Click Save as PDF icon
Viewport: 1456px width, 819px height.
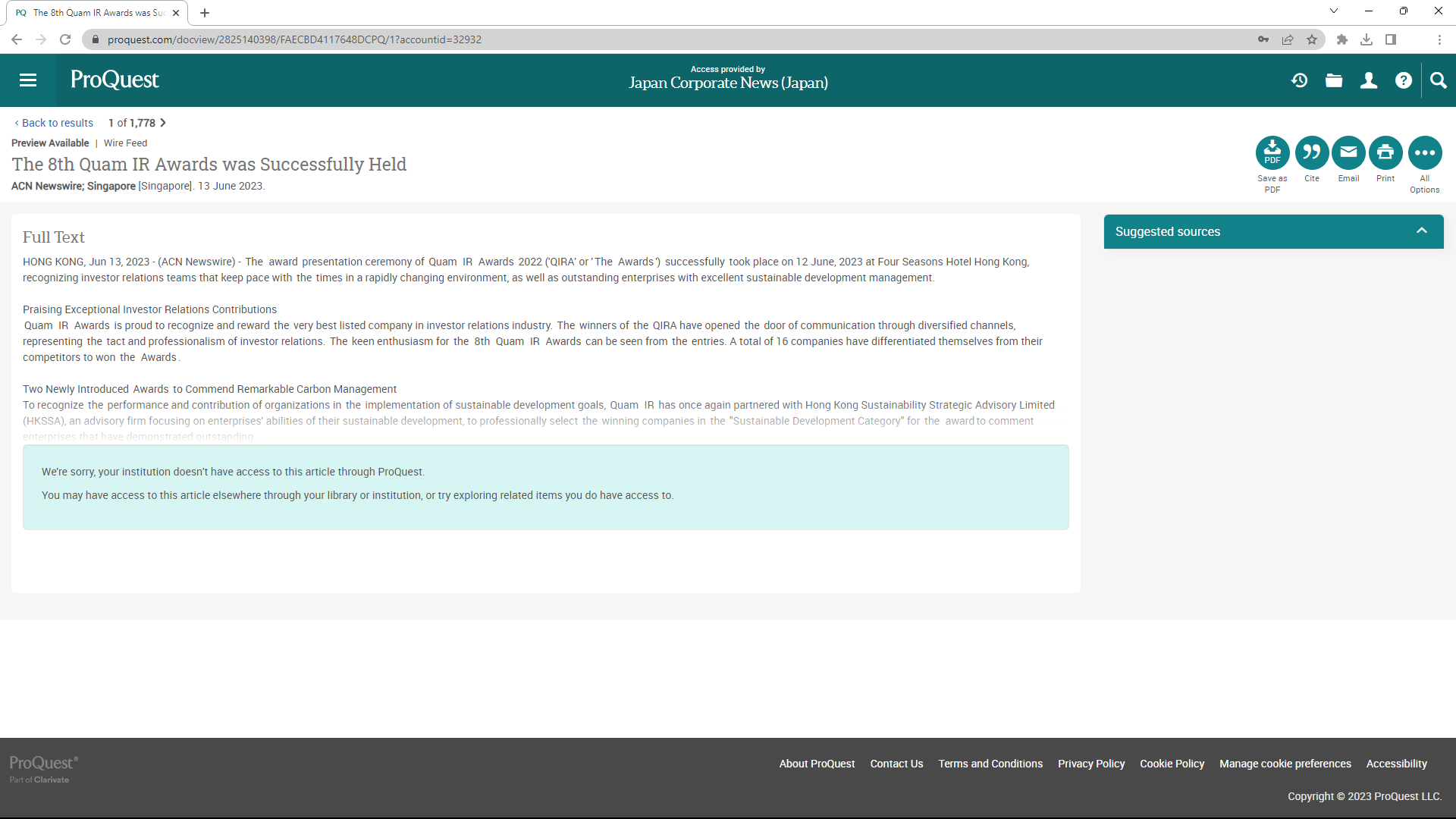[x=1272, y=153]
